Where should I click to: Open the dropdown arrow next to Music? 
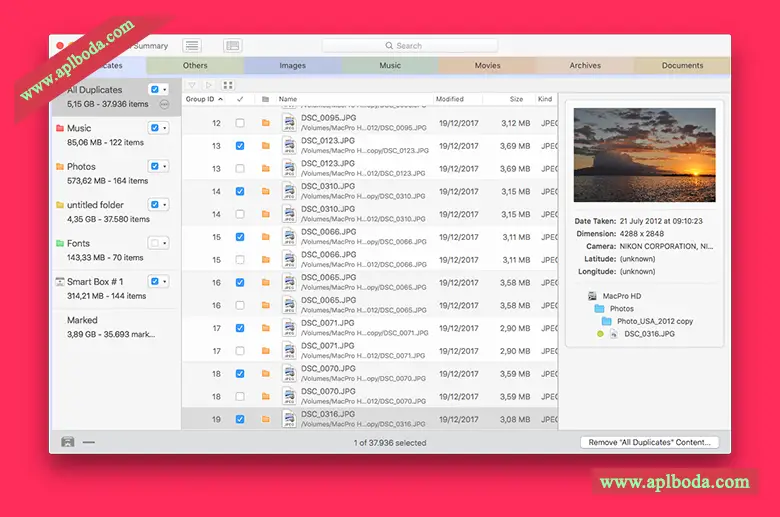pyautogui.click(x=164, y=128)
